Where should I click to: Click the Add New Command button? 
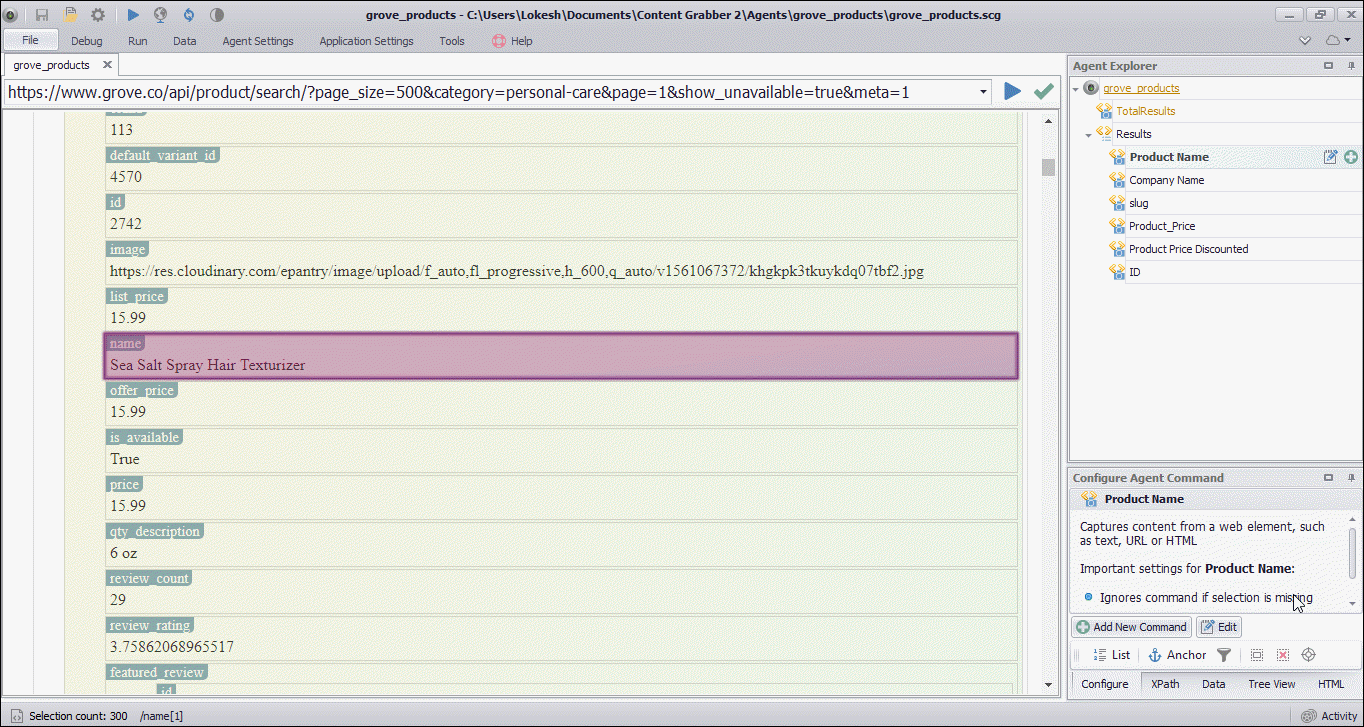point(1131,627)
